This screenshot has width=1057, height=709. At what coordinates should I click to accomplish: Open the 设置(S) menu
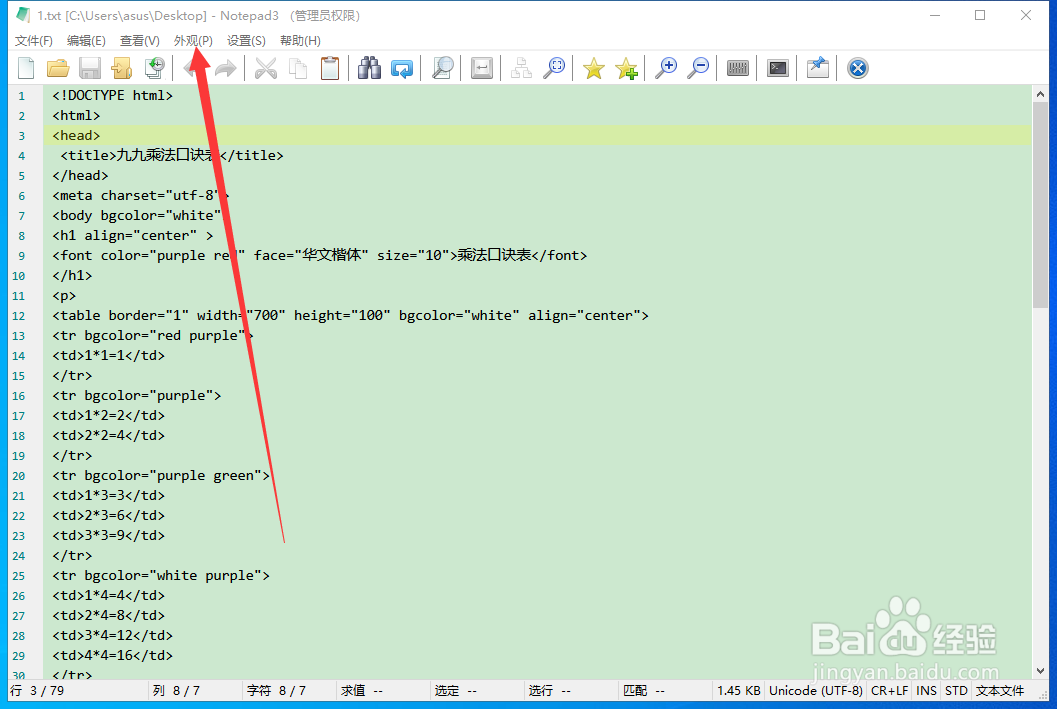point(246,40)
